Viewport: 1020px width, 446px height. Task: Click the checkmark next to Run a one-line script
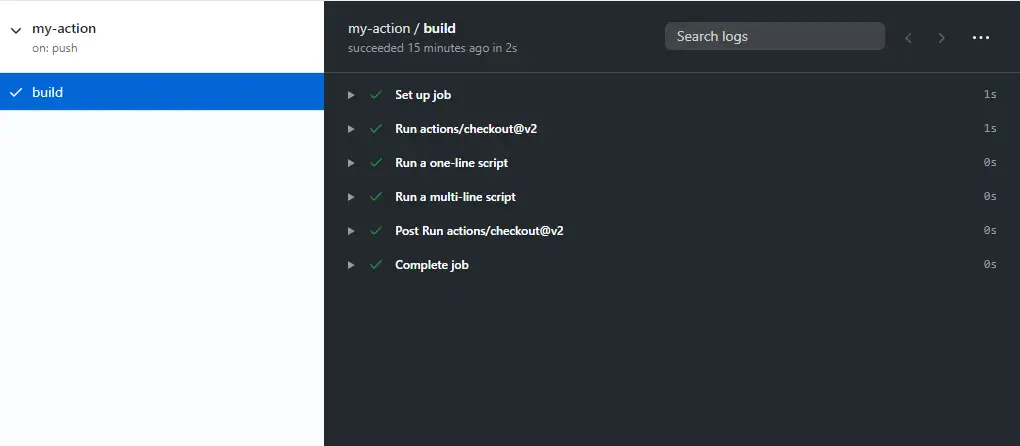tap(376, 163)
